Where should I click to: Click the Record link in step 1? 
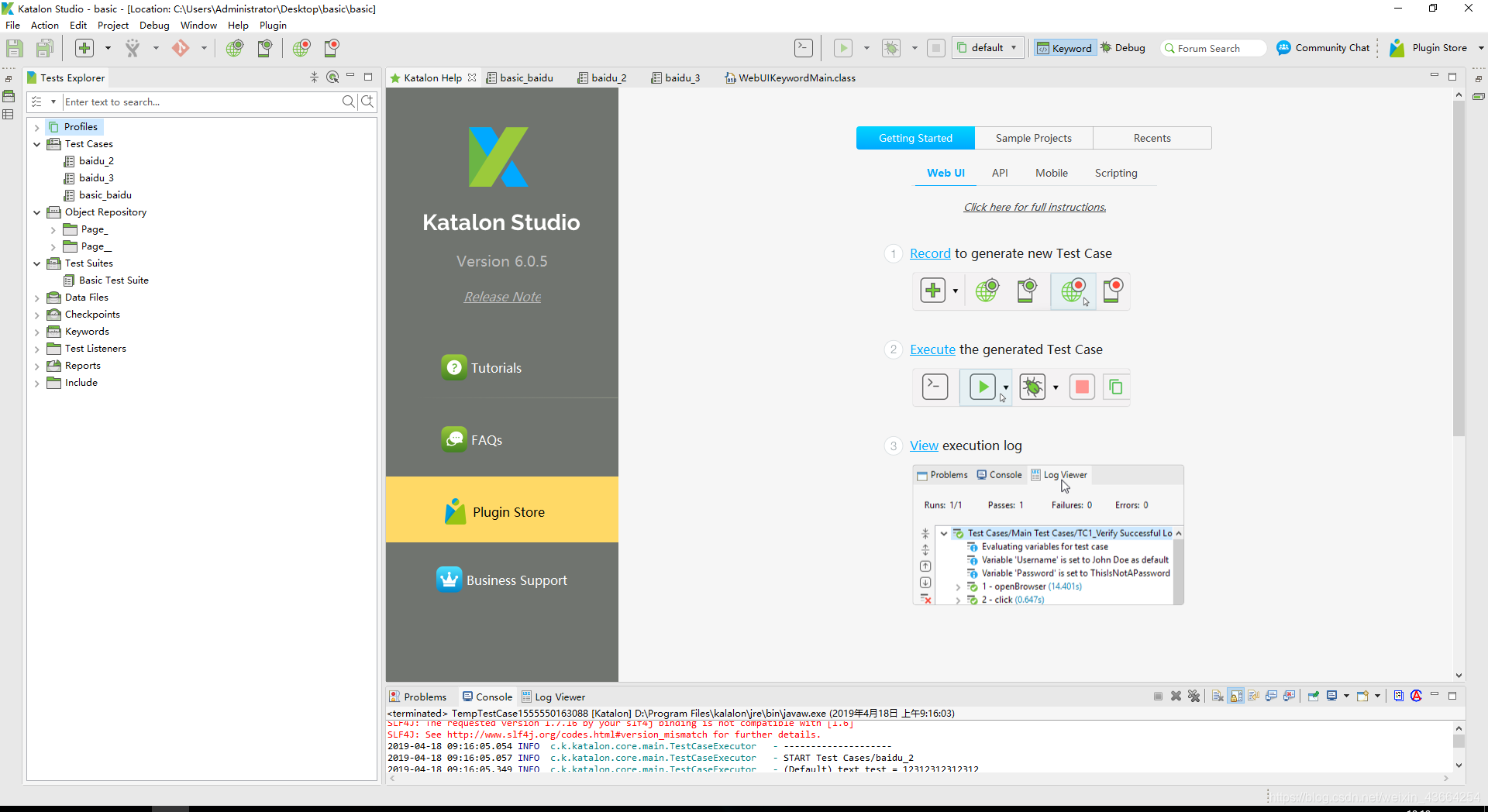pyautogui.click(x=930, y=253)
